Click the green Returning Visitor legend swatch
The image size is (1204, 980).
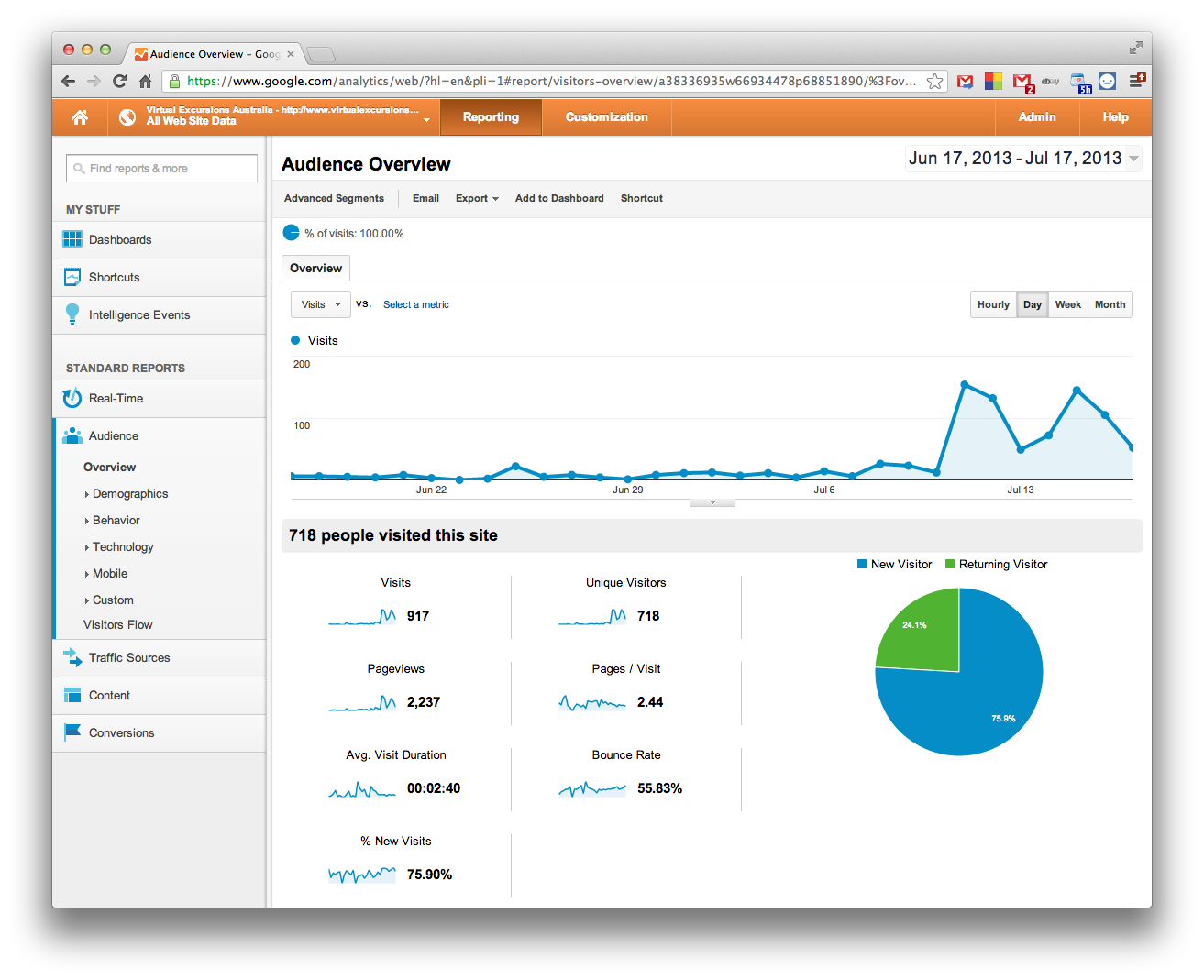[950, 564]
